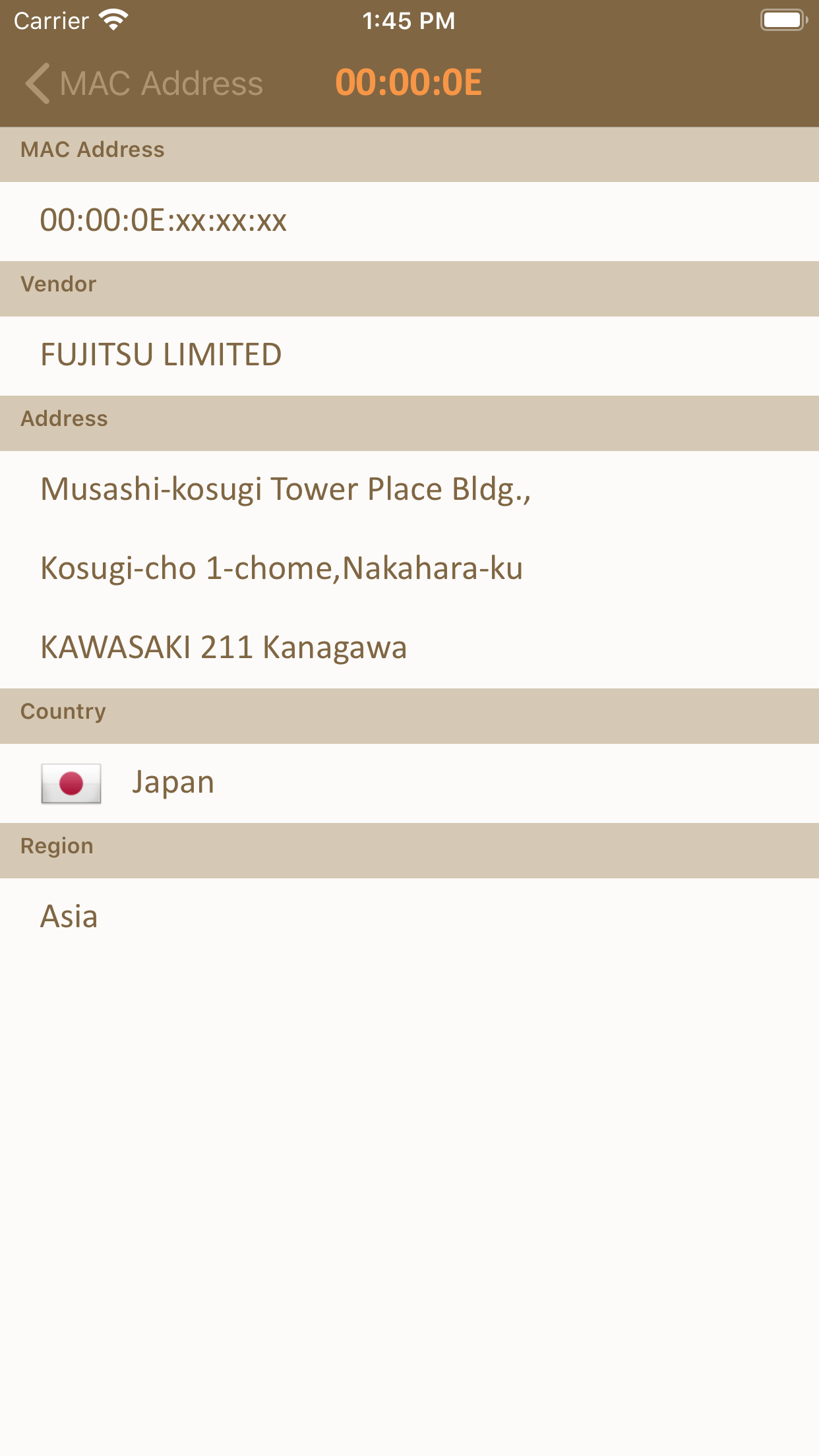Tap the Region section header

[x=57, y=847]
